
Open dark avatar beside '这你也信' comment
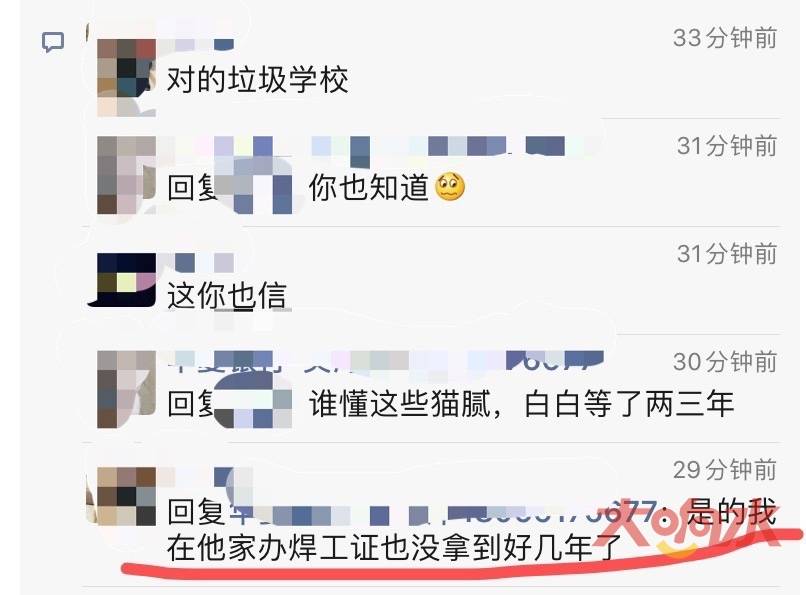[123, 280]
